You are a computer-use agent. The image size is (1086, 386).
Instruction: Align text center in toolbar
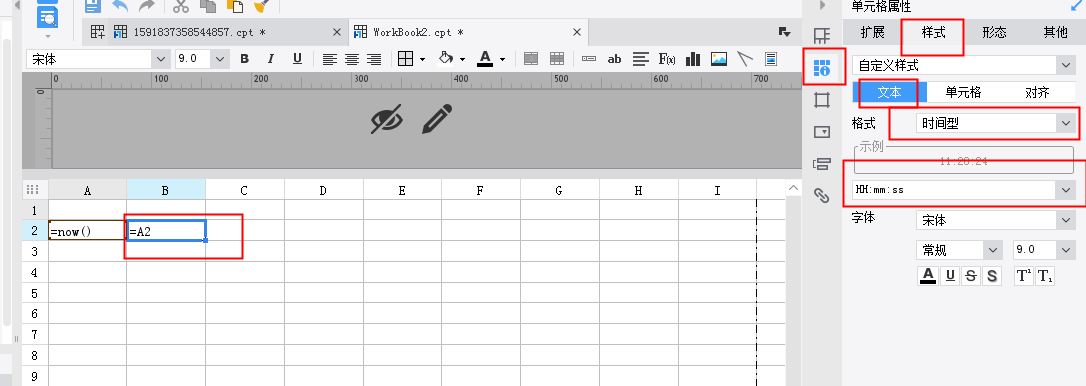(x=352, y=59)
